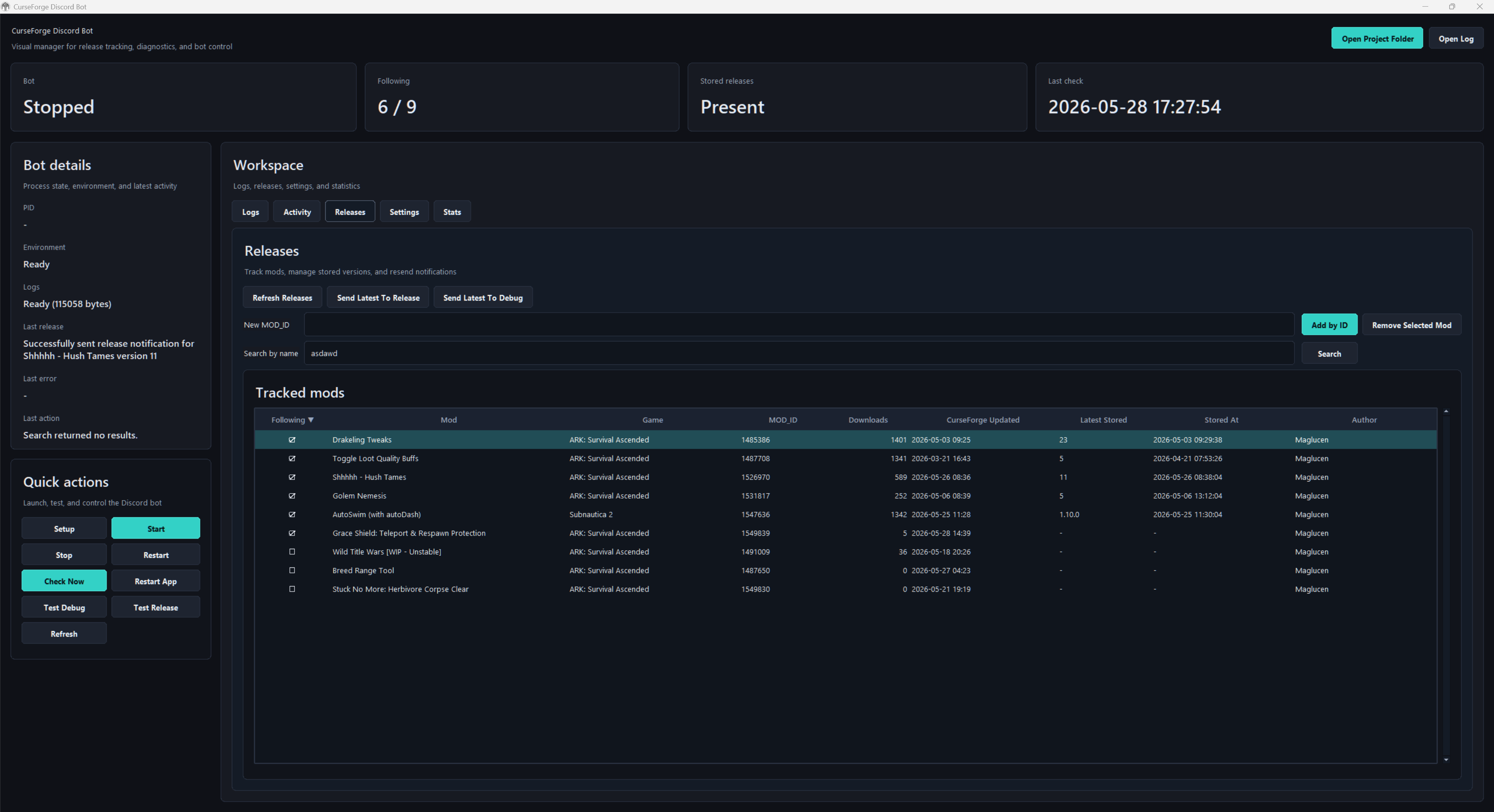Viewport: 1494px width, 812px height.
Task: Select the Drakeling Tweaks row
Action: point(845,440)
